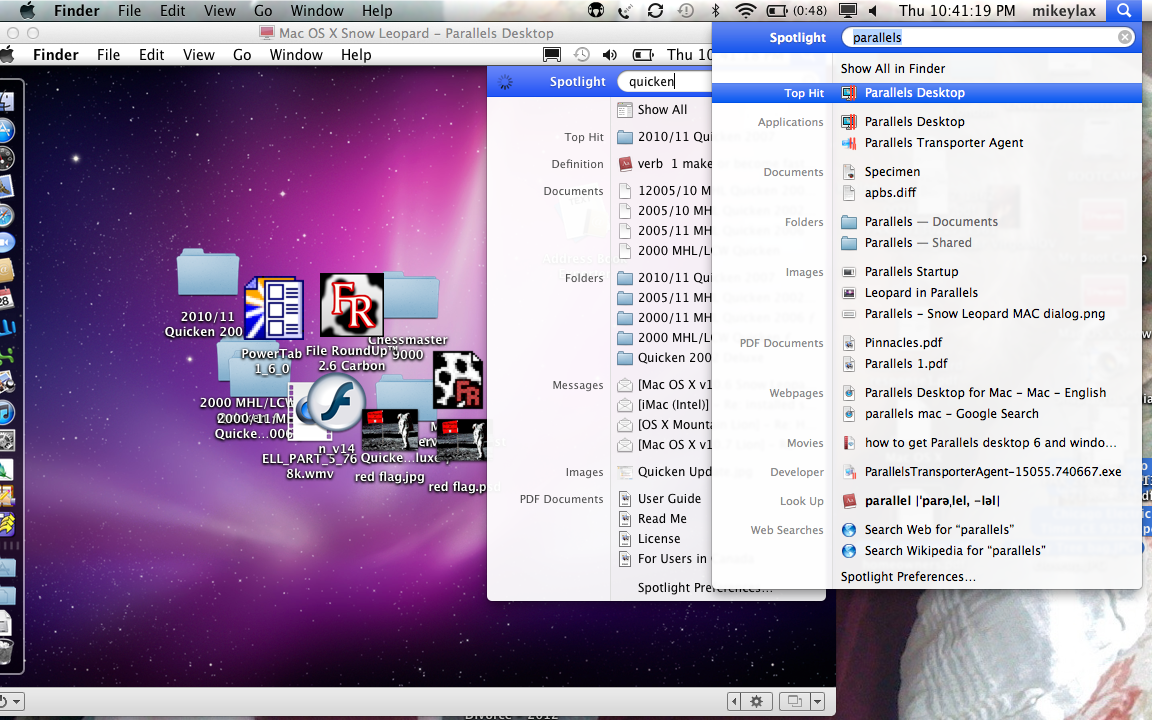Click the volume speaker icon in host menu bar

pyautogui.click(x=873, y=10)
